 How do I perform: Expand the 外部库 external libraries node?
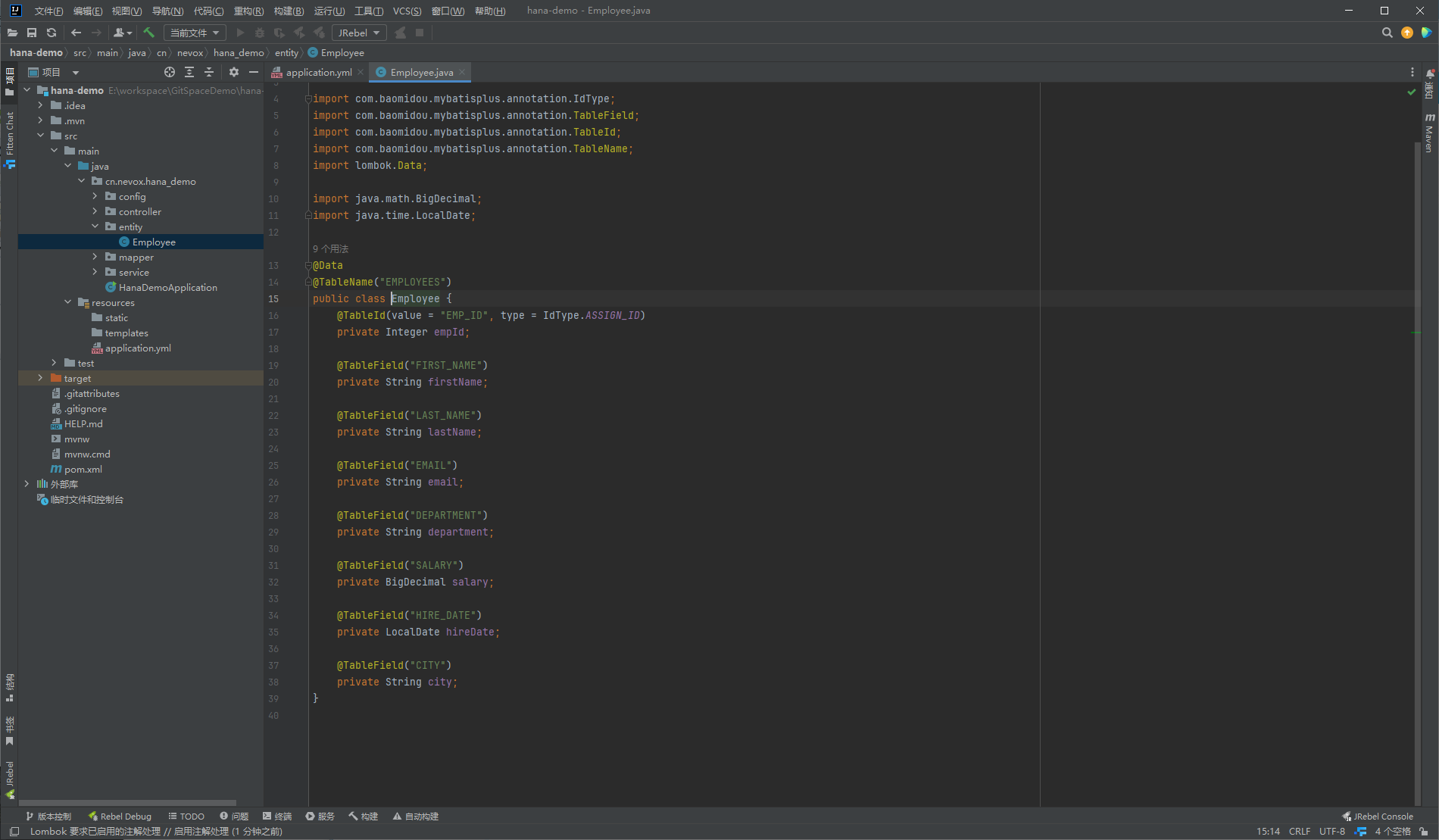pos(27,484)
